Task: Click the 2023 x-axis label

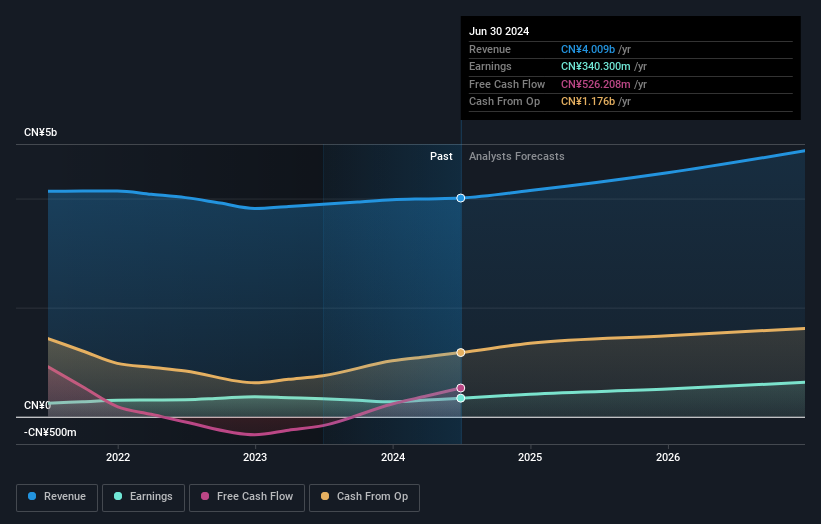Action: [x=255, y=457]
